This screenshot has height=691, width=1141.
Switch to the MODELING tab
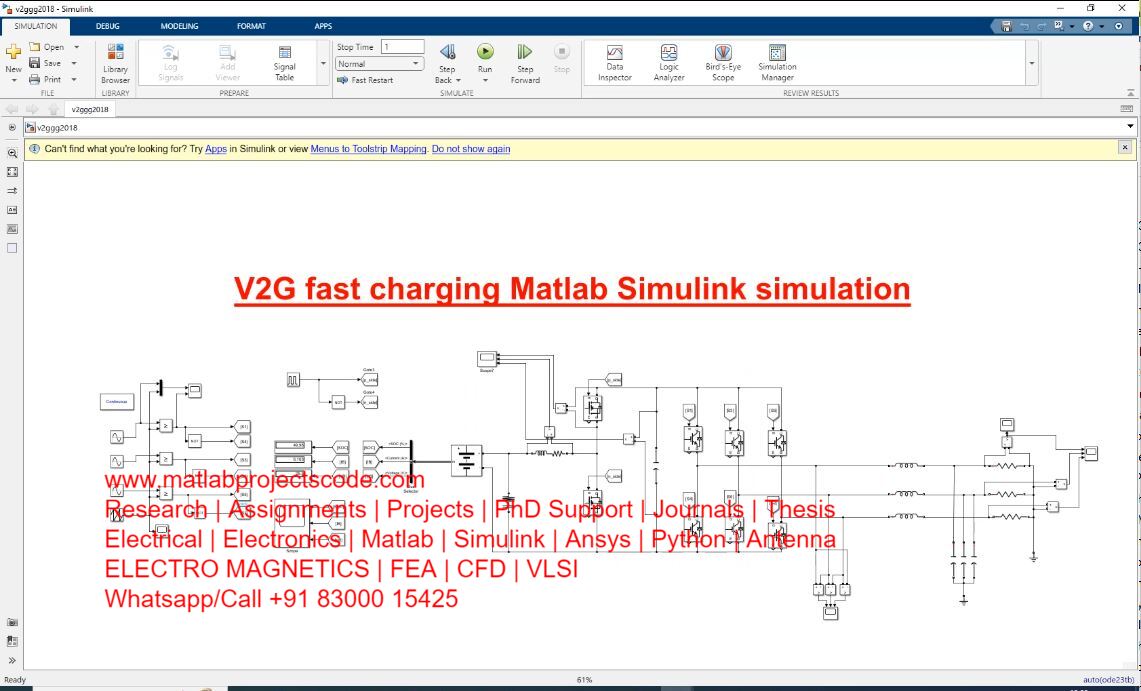tap(179, 26)
